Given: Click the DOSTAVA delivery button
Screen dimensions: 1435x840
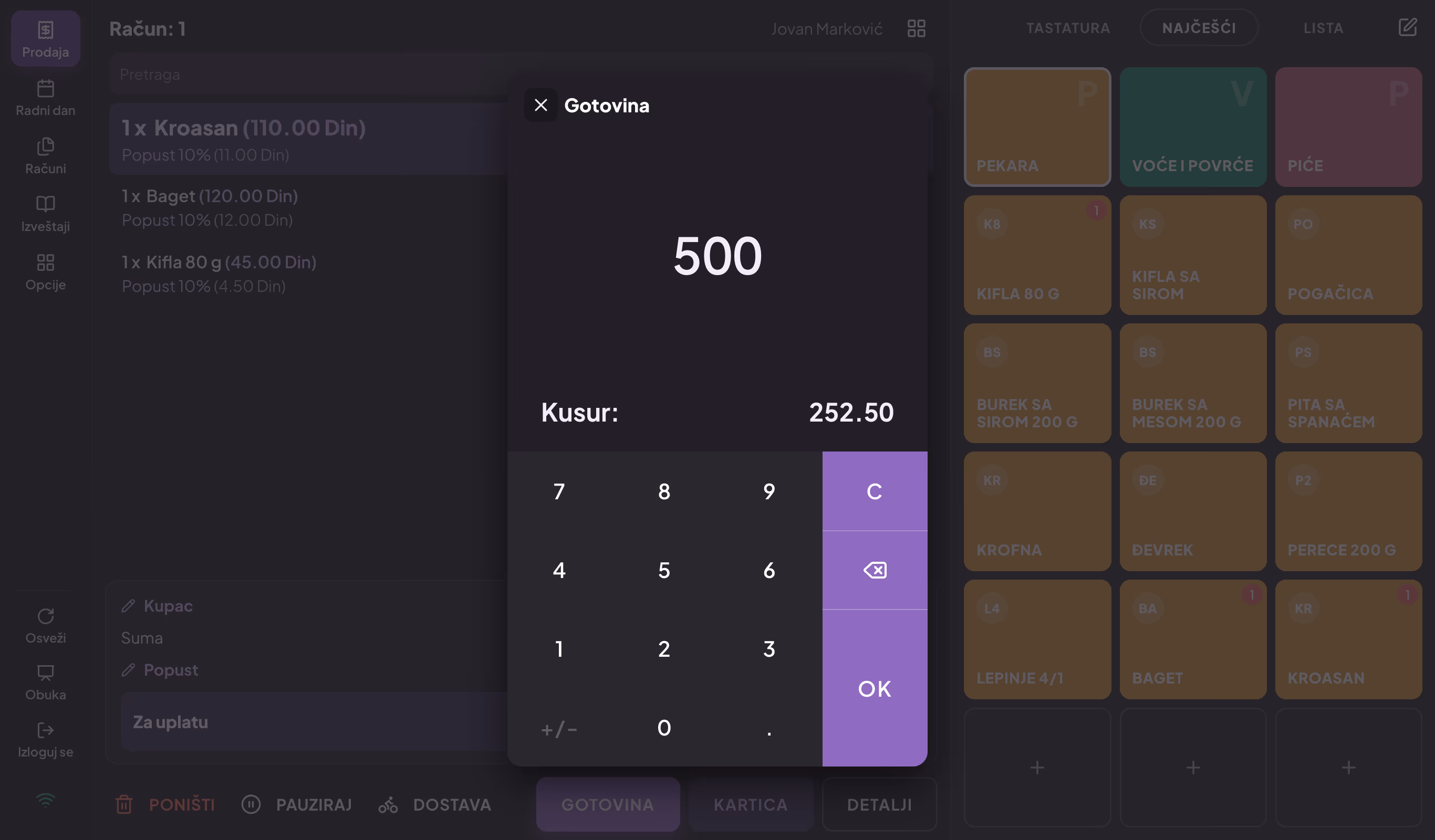Looking at the screenshot, I should tap(434, 805).
